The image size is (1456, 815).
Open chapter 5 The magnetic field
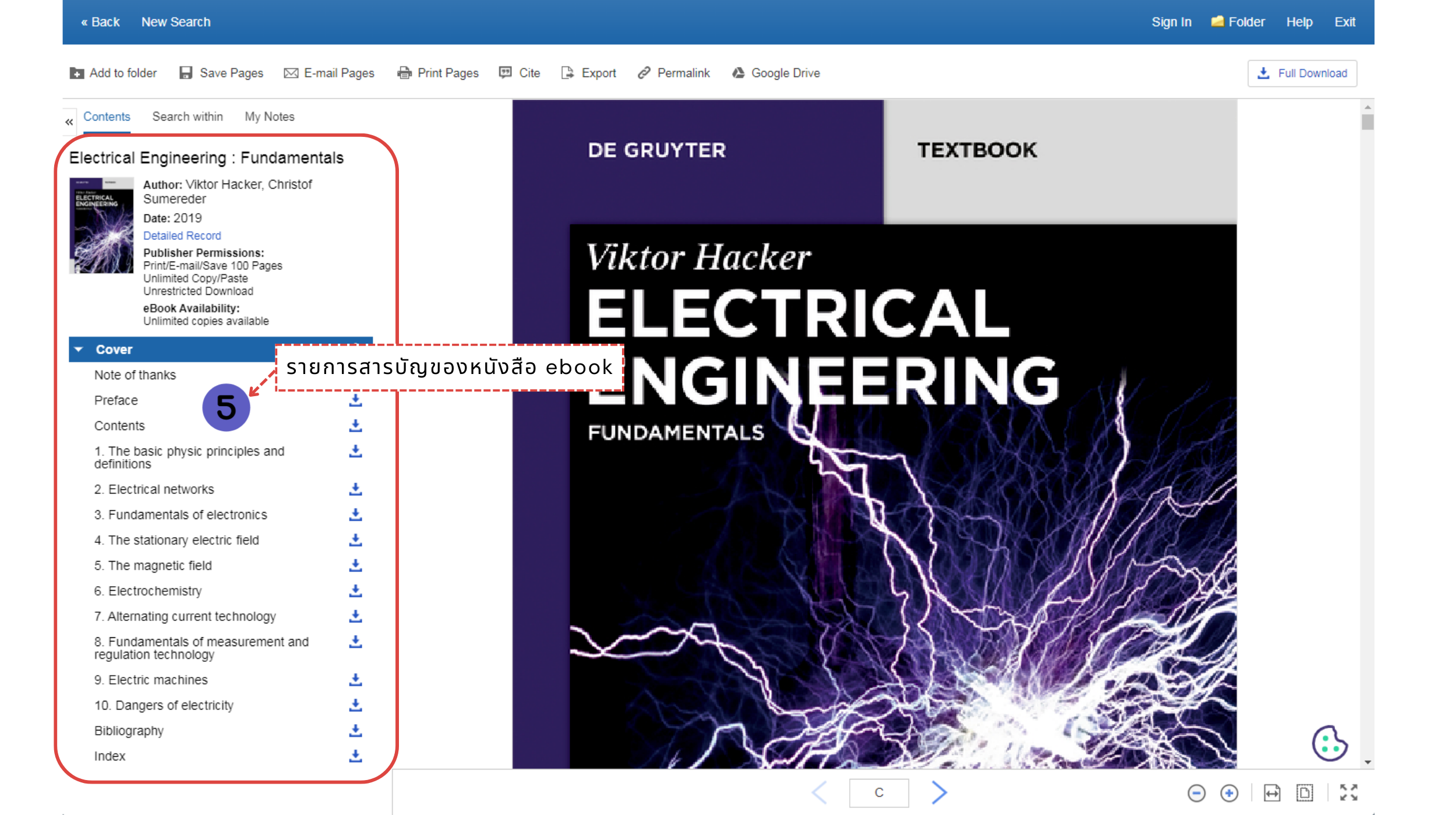(x=153, y=566)
